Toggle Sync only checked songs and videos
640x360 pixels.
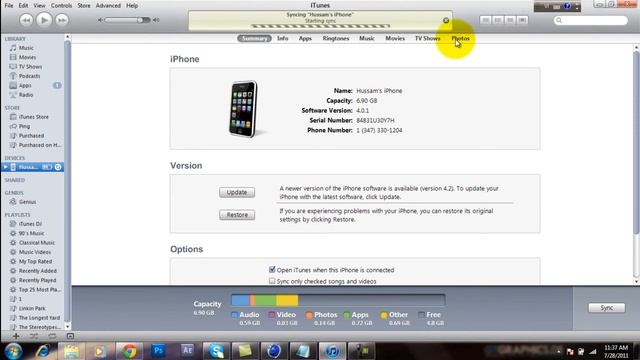click(x=272, y=281)
